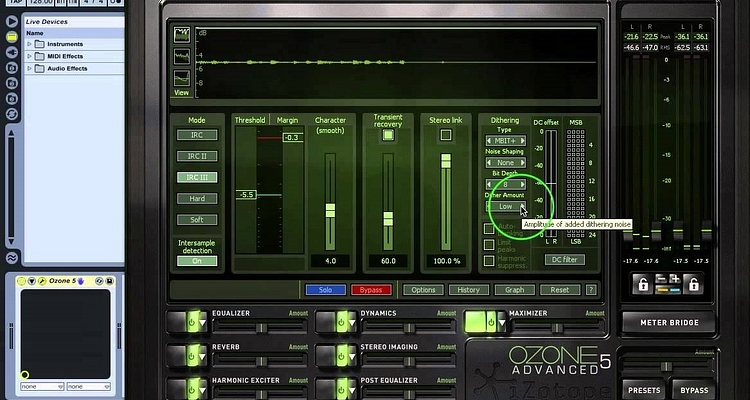Open the first File Browser icon

click(12, 68)
